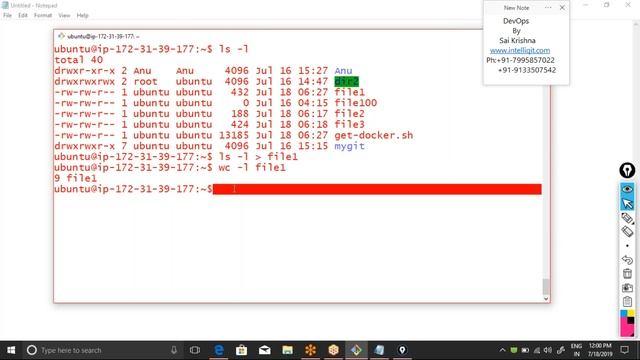Screen dimensions: 640x360
Task: Take a screenshot with the camera icon
Action: [627, 288]
